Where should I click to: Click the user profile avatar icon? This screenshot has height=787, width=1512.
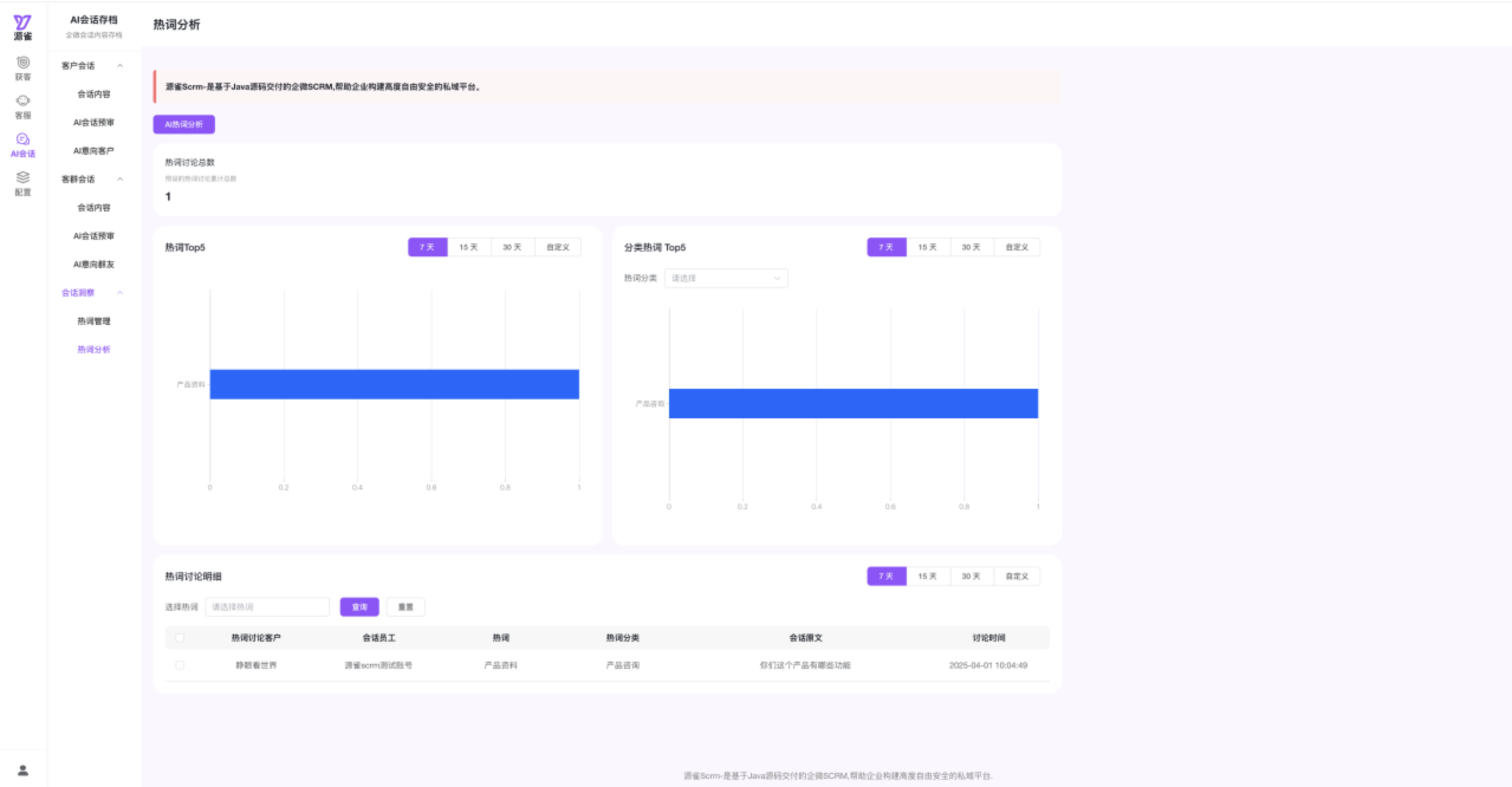(x=23, y=770)
